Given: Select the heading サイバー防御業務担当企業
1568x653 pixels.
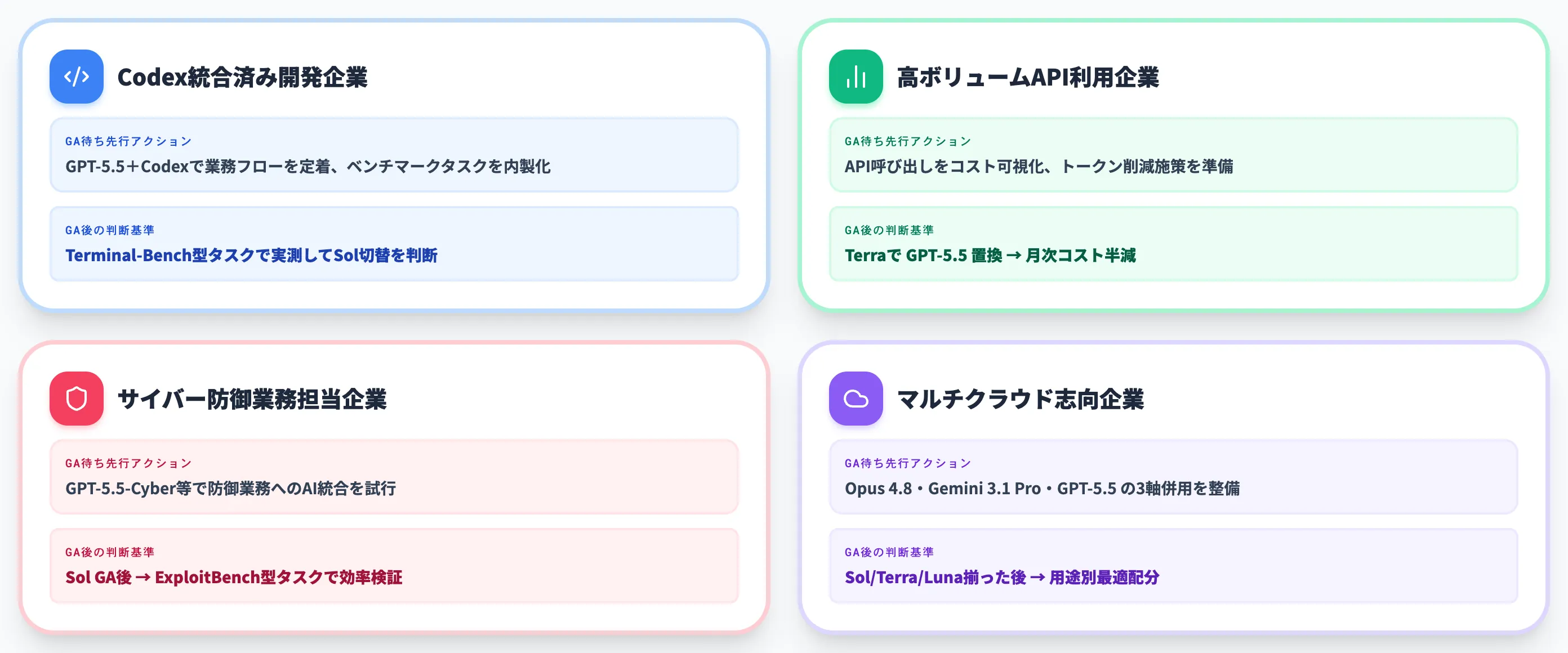Looking at the screenshot, I should [x=252, y=399].
